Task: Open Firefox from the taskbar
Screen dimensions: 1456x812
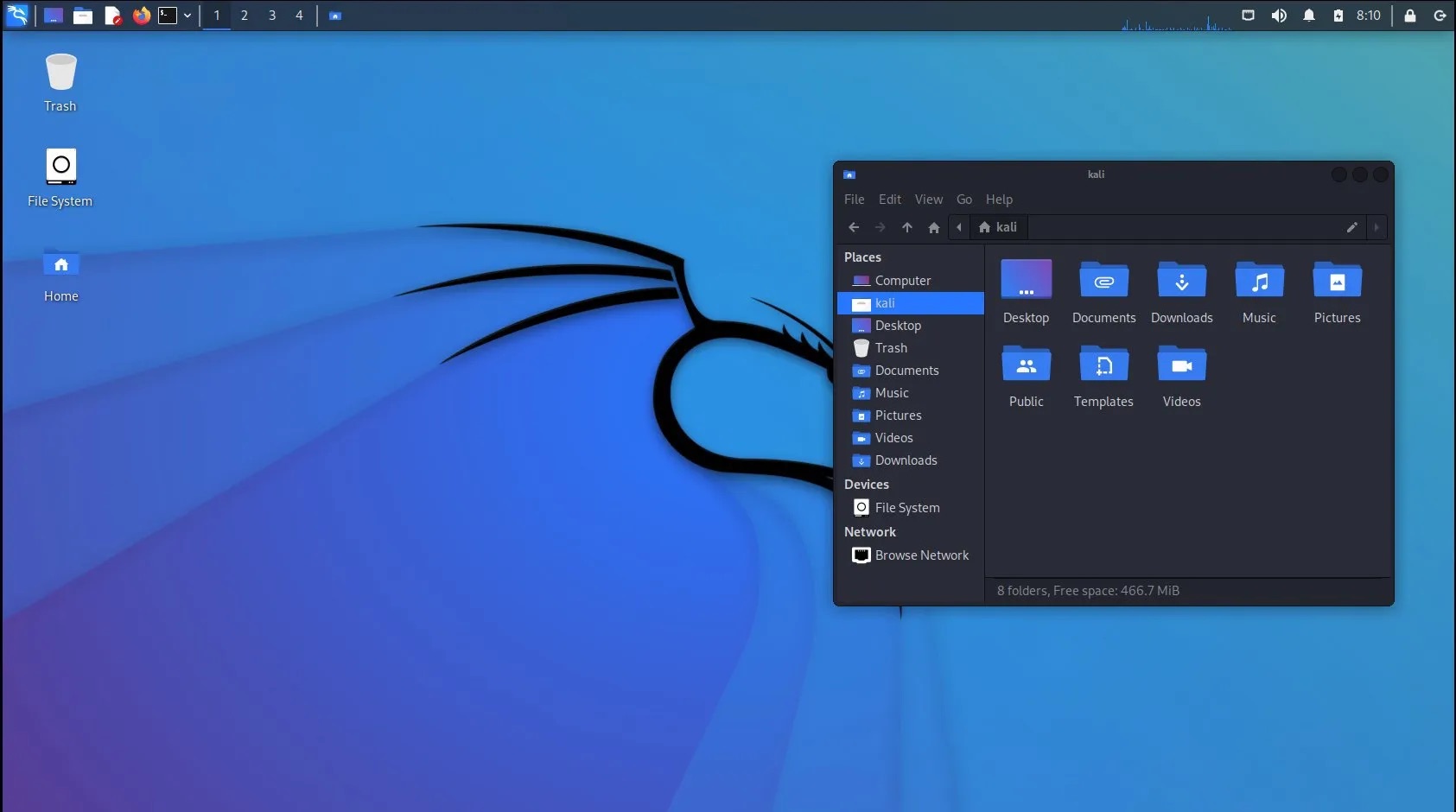Action: point(141,15)
